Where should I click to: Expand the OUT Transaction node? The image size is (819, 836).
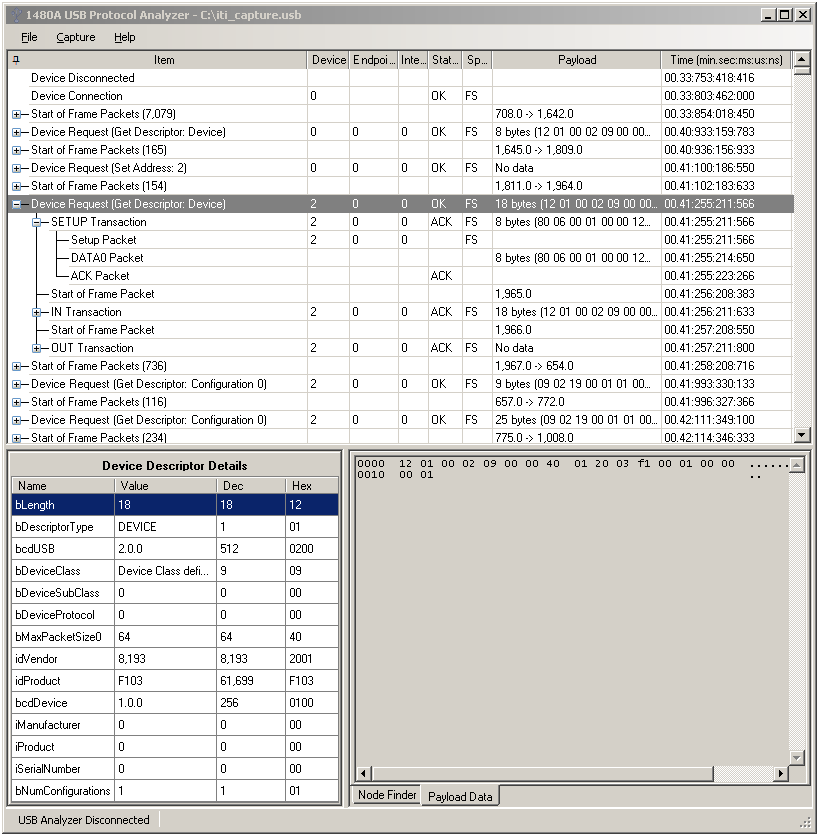tap(37, 348)
